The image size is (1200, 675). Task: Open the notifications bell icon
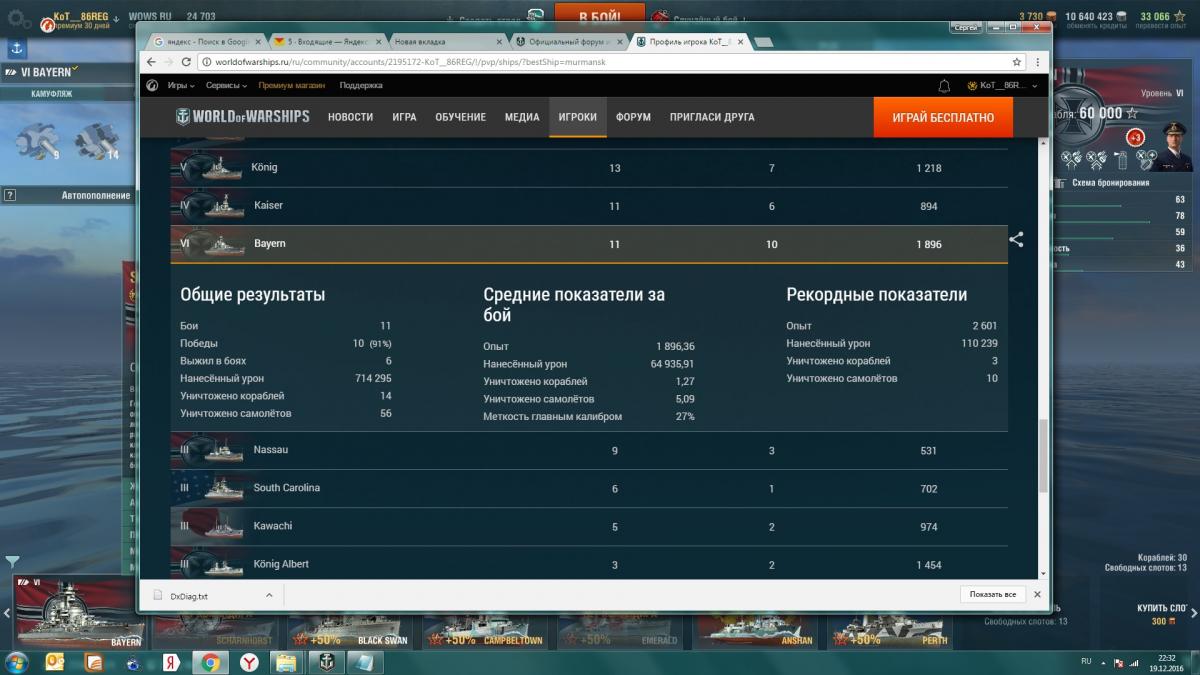point(944,86)
